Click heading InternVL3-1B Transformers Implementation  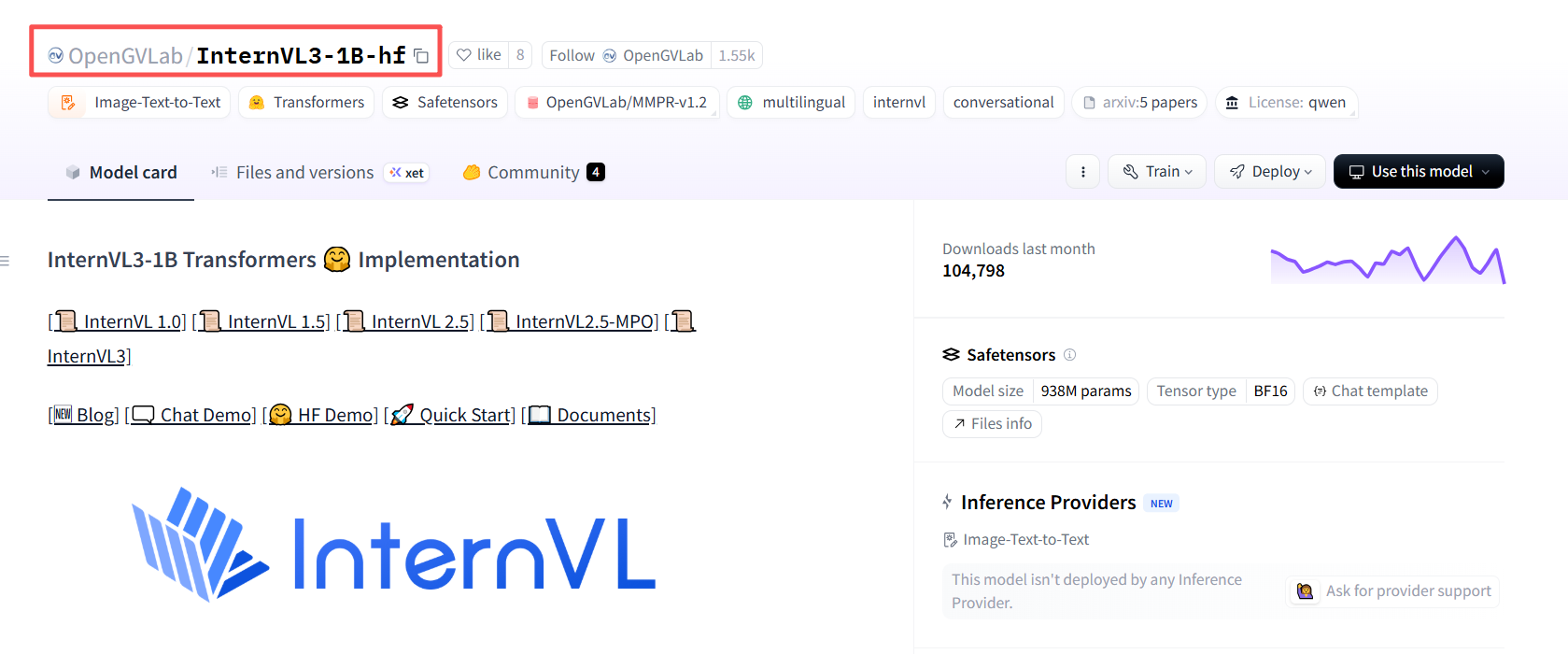tap(283, 260)
